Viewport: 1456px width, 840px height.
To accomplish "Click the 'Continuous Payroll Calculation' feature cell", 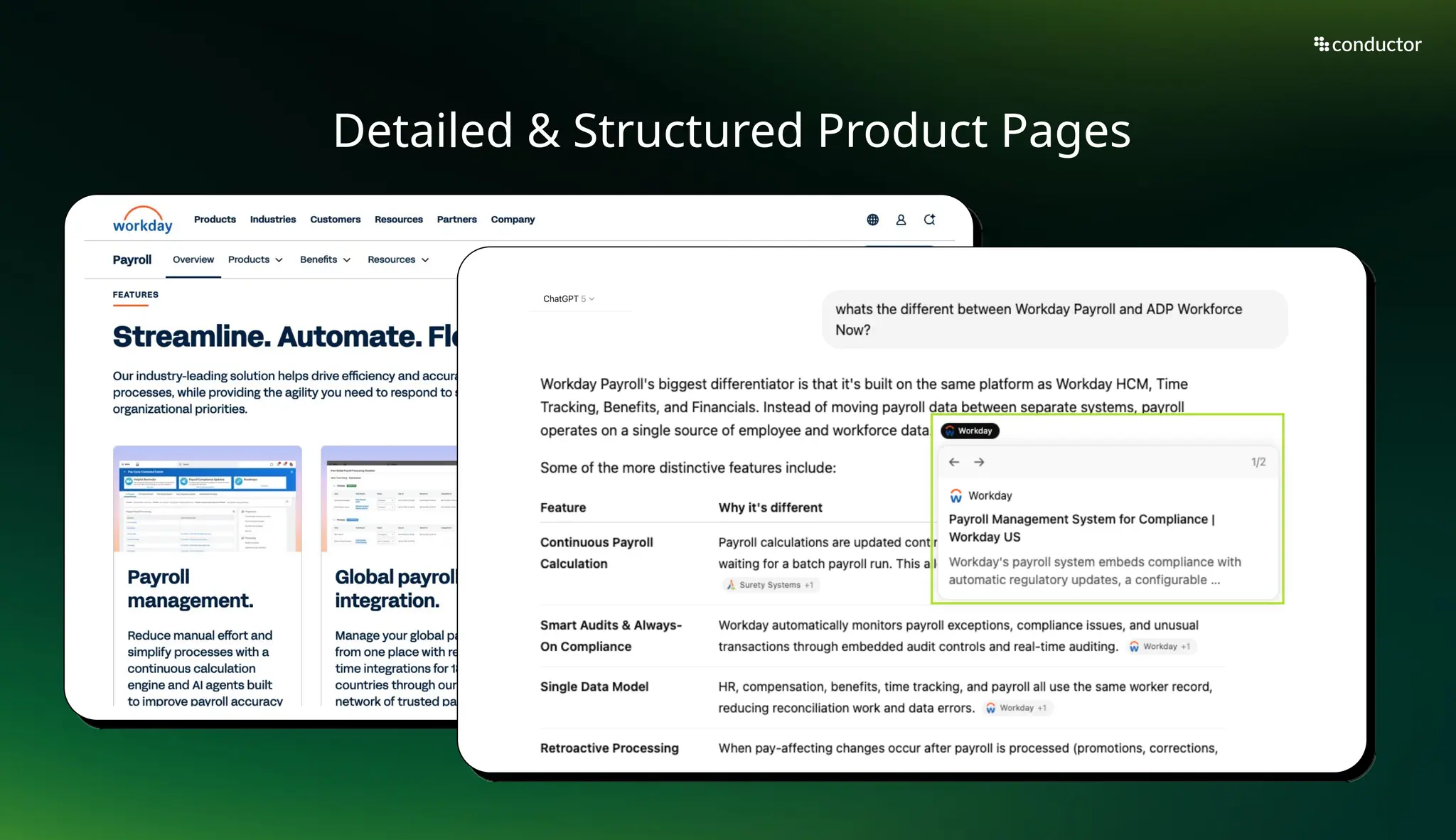I will tap(596, 553).
